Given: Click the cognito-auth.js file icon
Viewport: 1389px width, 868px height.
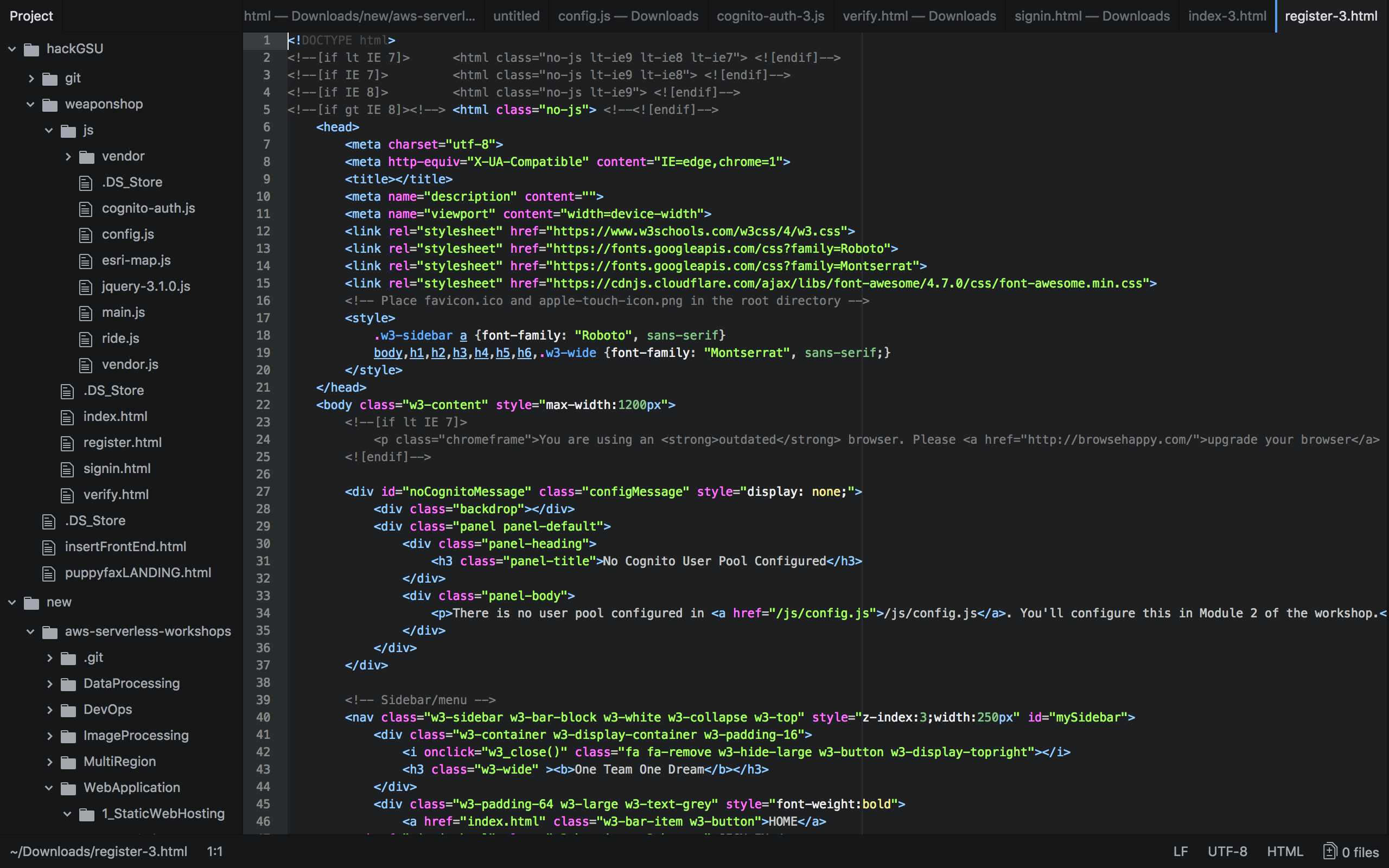Looking at the screenshot, I should 86,209.
